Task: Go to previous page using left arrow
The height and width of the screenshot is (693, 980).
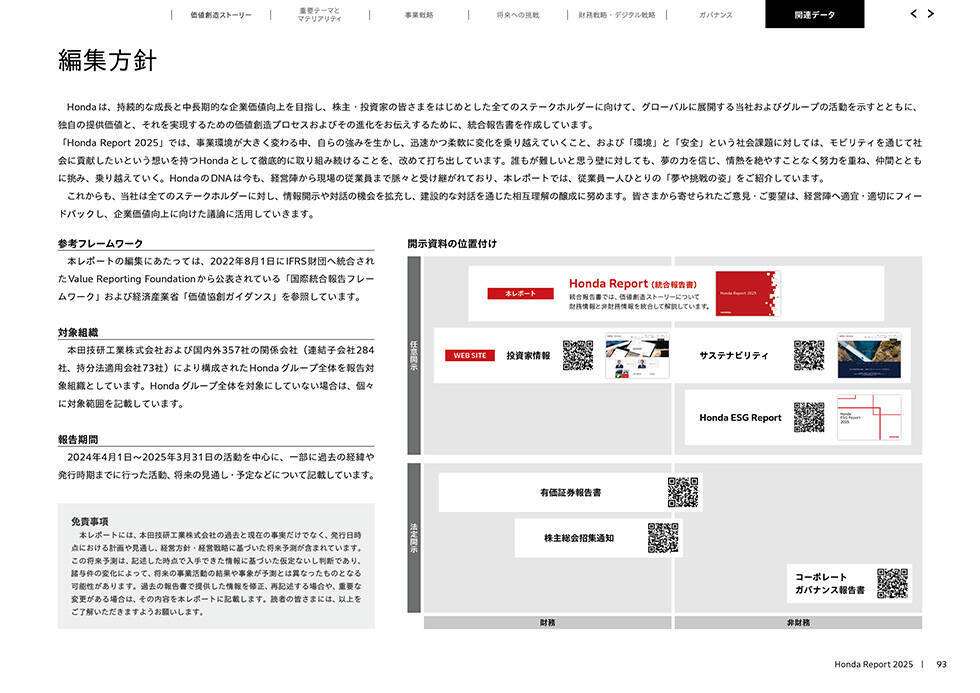Action: [914, 14]
